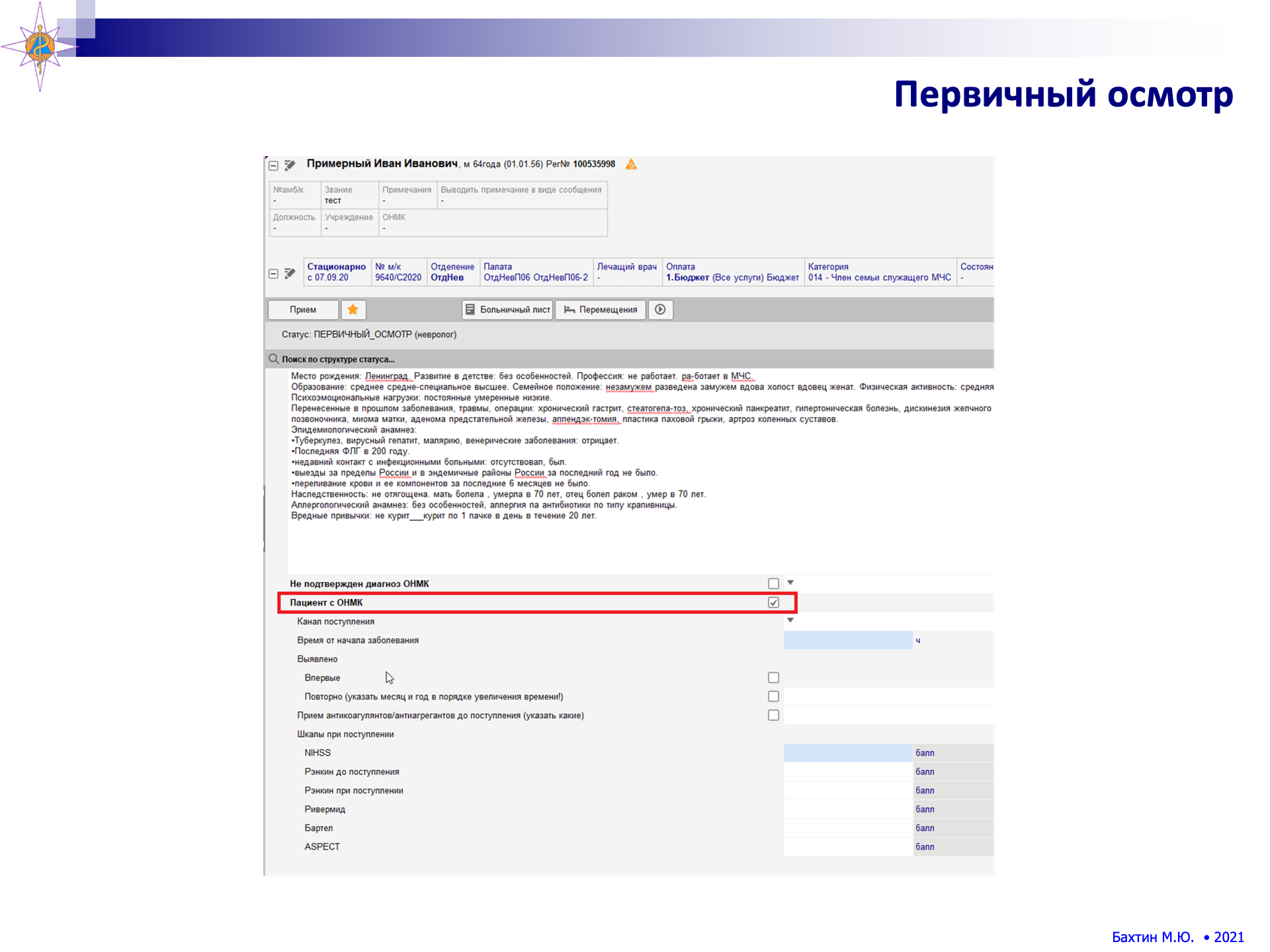
Task: Click the Рэнкин при поступлении score field
Action: pyautogui.click(x=848, y=791)
